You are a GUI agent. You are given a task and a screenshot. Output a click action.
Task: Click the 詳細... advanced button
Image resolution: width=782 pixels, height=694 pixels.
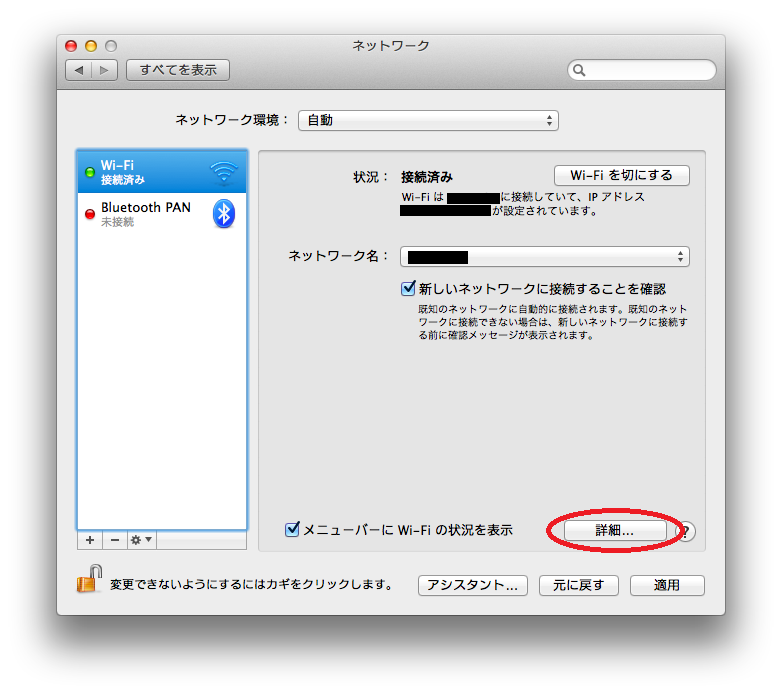[615, 530]
